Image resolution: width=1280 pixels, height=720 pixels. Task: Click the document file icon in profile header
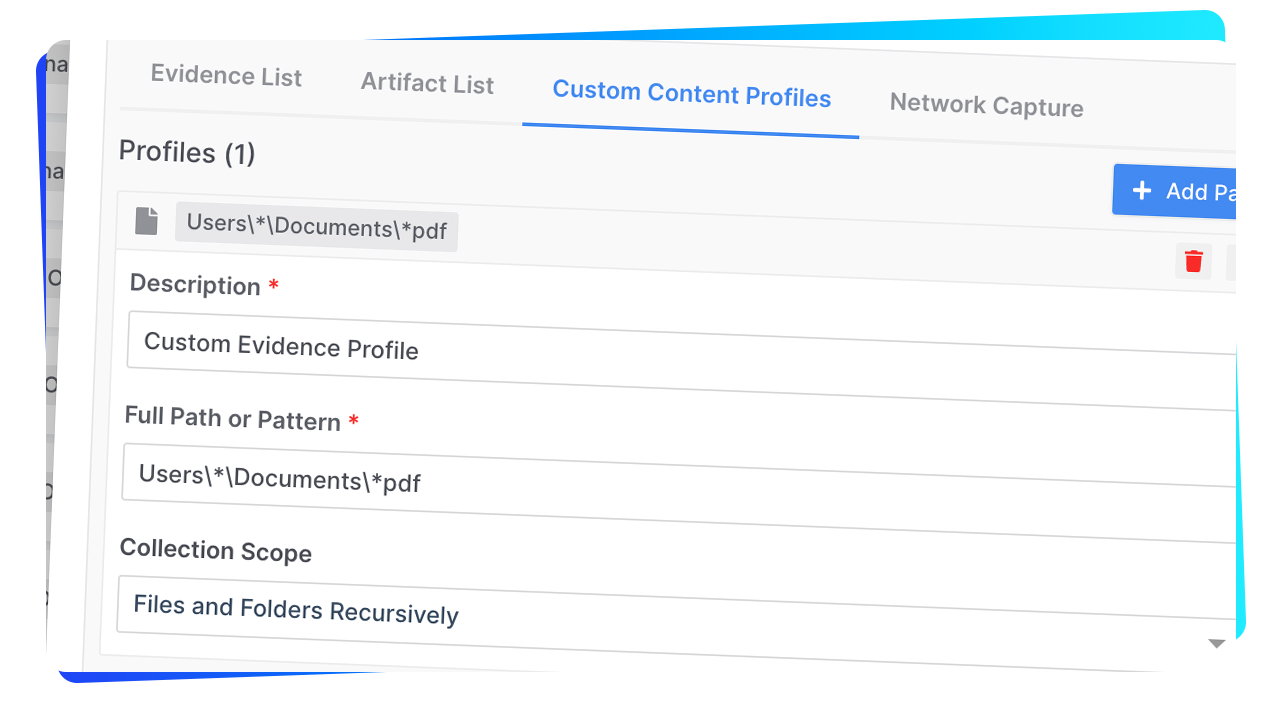[x=147, y=220]
